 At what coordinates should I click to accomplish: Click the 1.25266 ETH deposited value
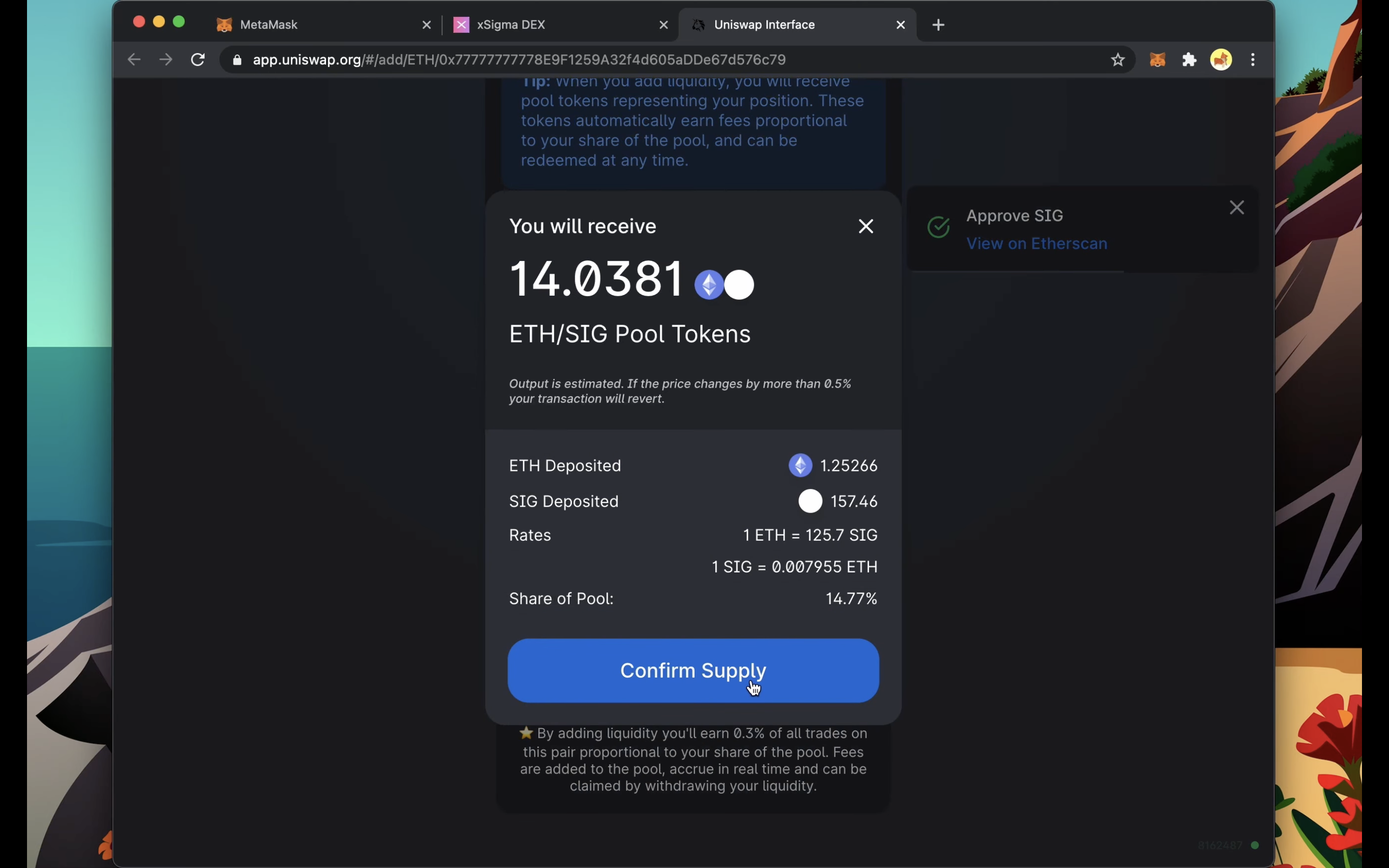click(x=849, y=465)
